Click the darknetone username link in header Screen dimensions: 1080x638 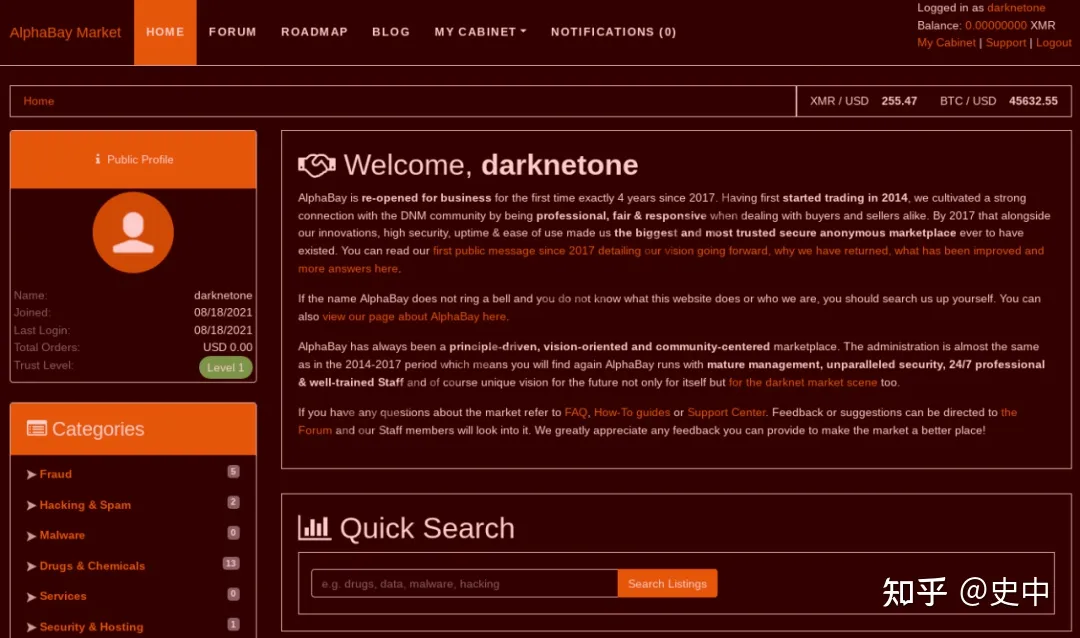click(x=1016, y=8)
